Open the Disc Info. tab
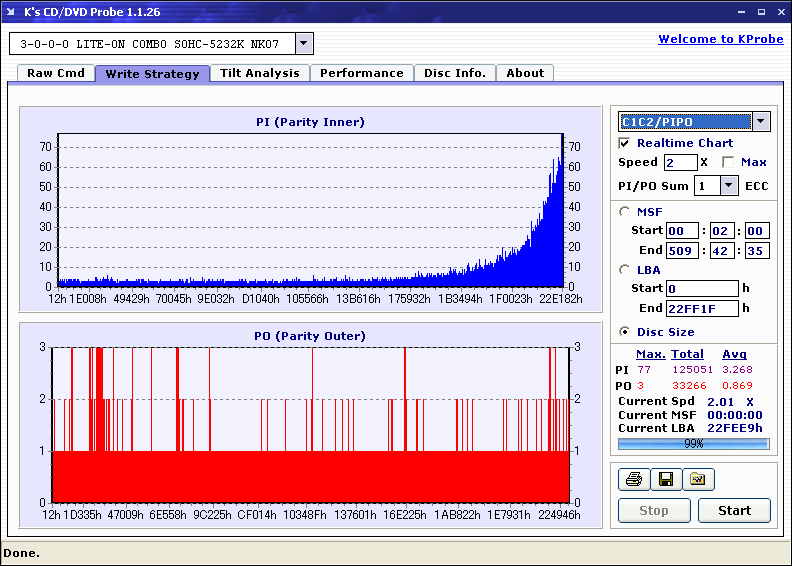792x566 pixels. pos(454,73)
